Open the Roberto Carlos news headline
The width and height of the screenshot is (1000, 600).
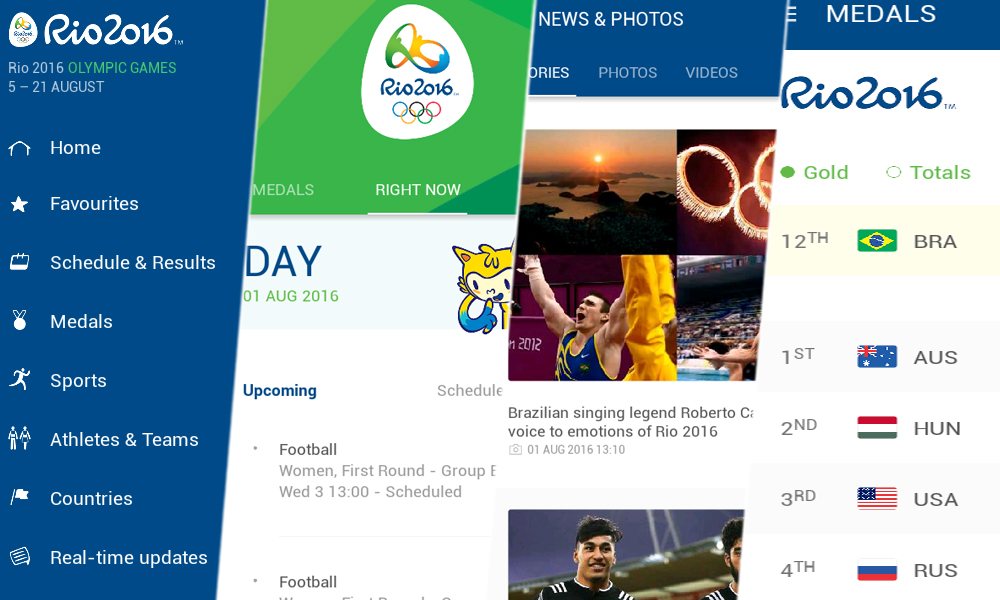tap(630, 422)
